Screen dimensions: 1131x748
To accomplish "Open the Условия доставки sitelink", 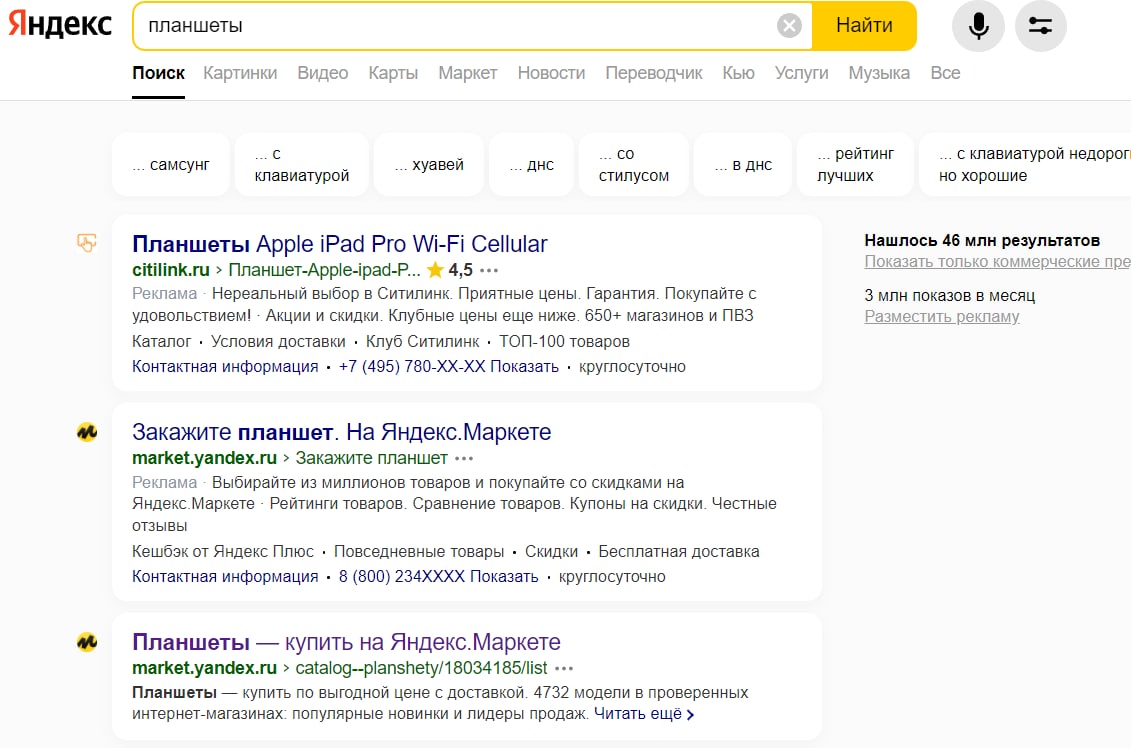I will [x=278, y=341].
